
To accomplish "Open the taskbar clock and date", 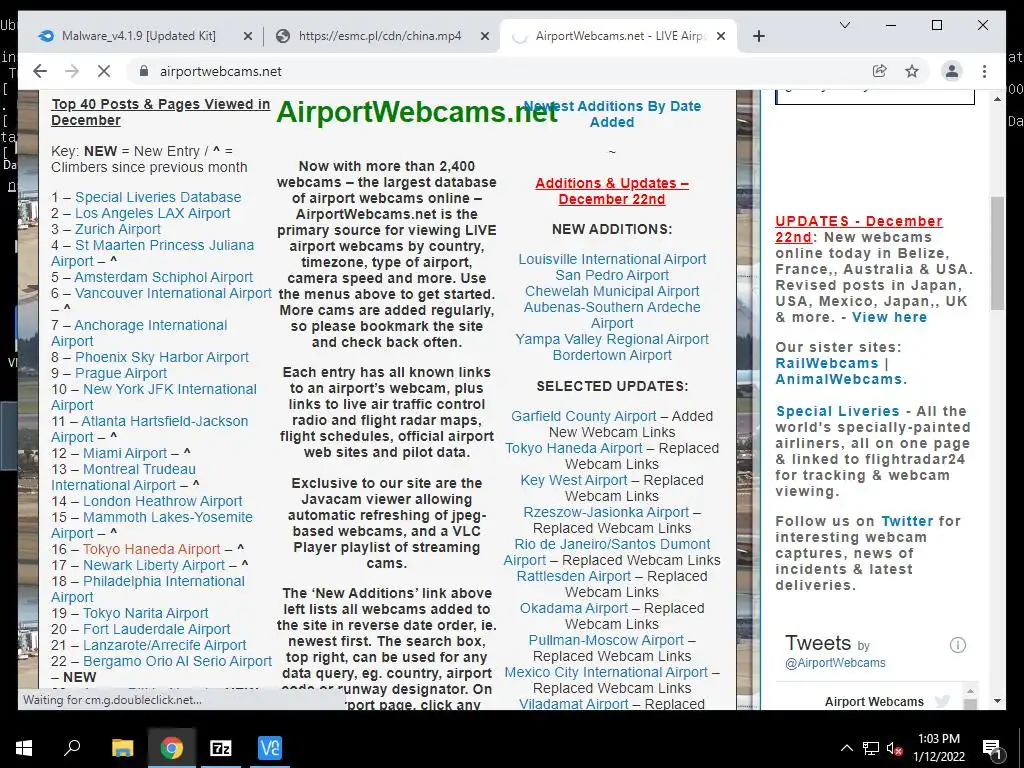I will click(939, 748).
